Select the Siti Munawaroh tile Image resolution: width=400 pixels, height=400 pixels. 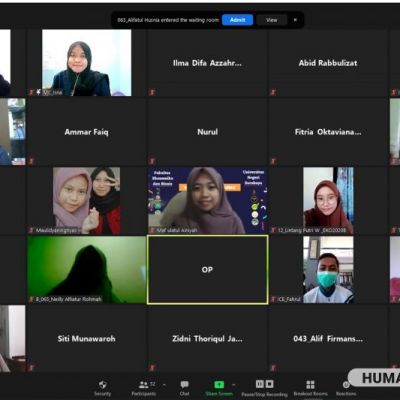[86, 339]
